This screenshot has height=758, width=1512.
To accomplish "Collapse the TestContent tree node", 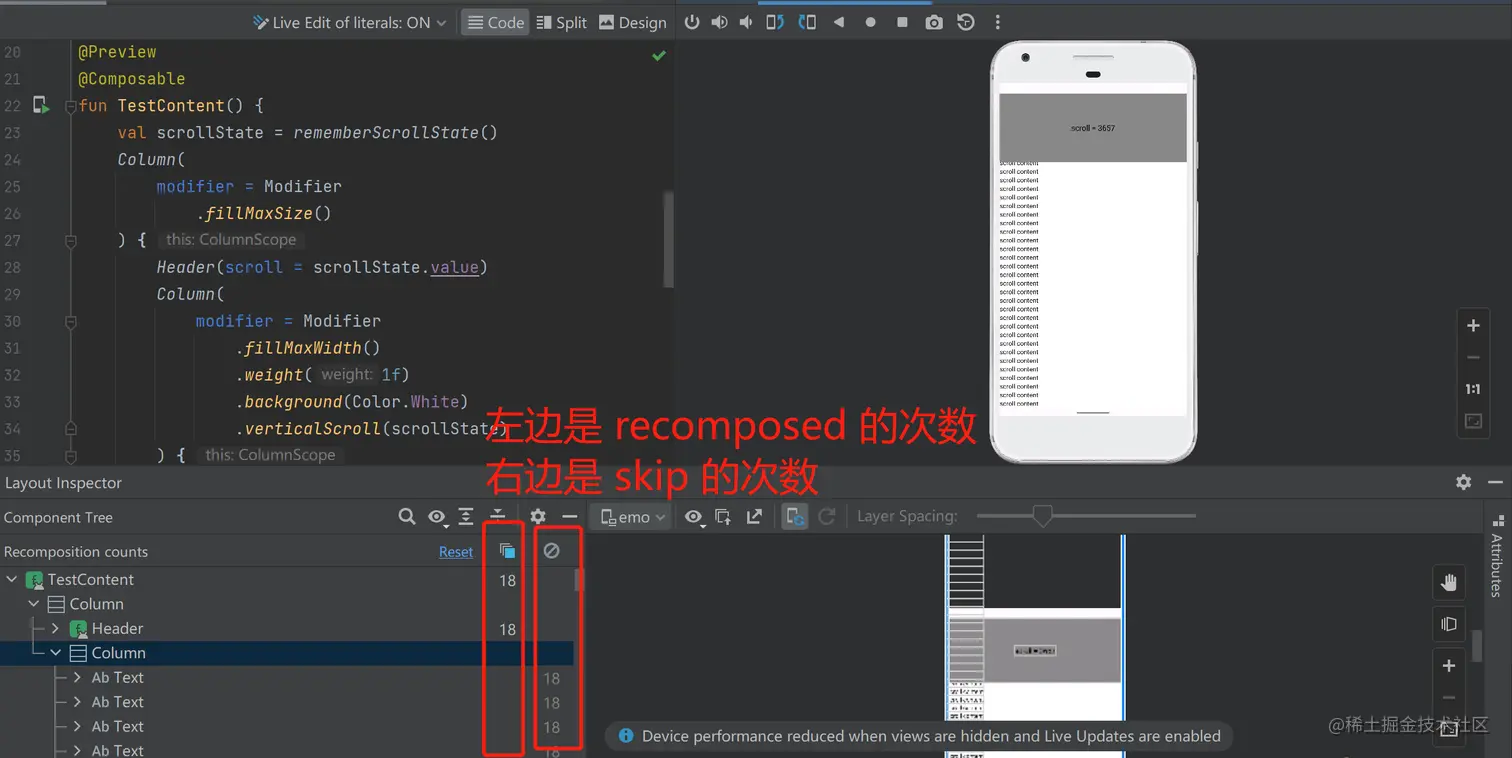I will (13, 579).
